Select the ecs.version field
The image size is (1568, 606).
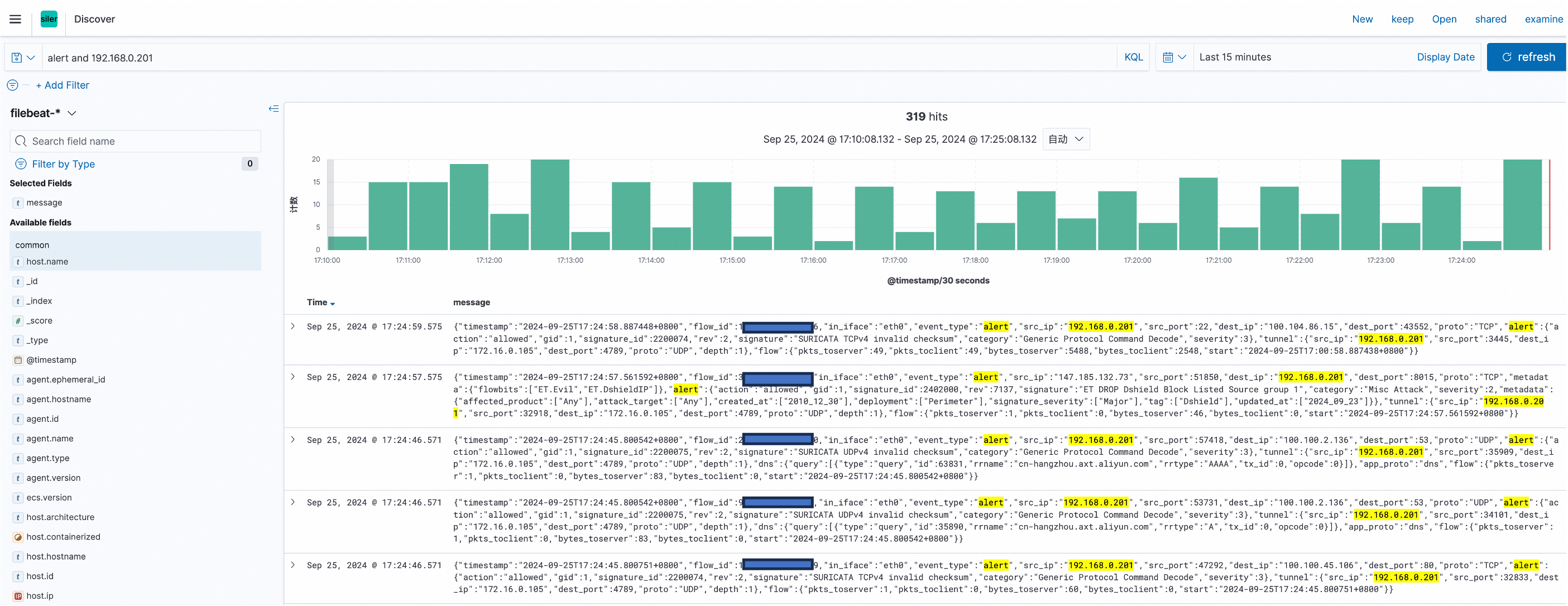coord(49,498)
